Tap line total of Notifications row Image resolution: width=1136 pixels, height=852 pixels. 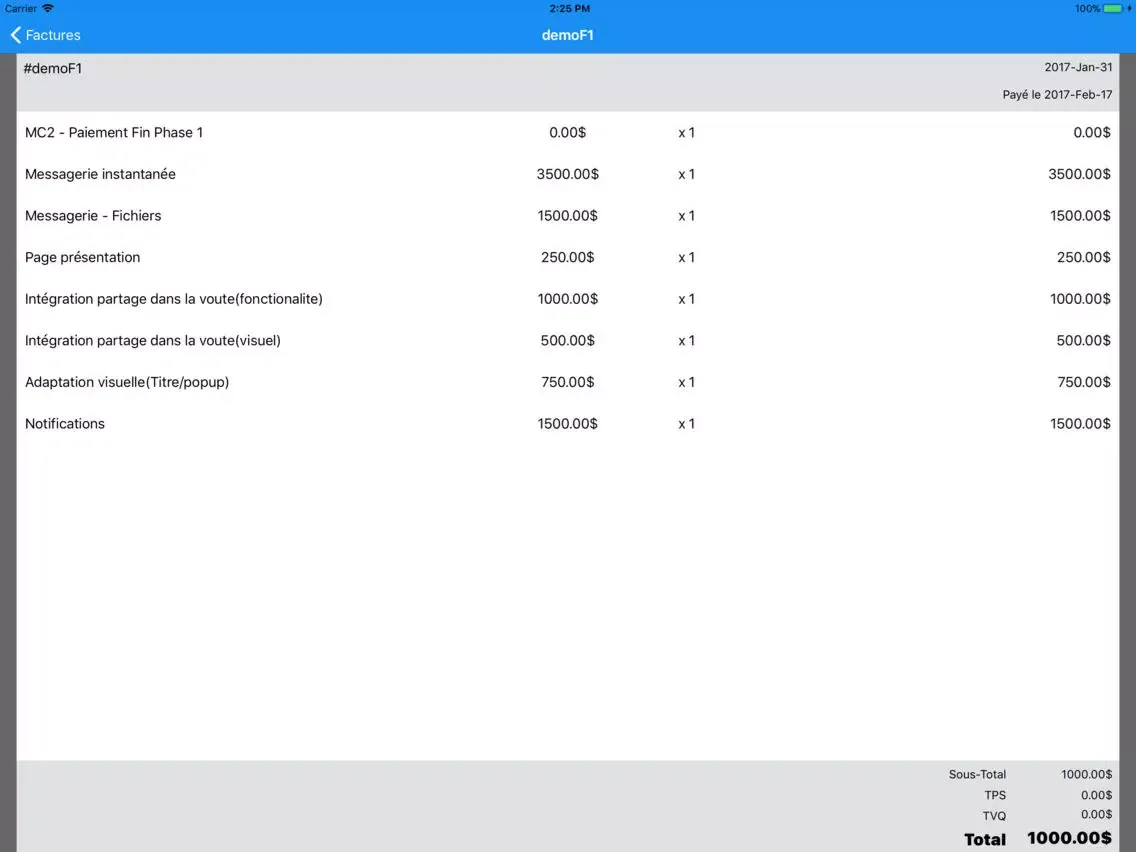coord(1079,423)
